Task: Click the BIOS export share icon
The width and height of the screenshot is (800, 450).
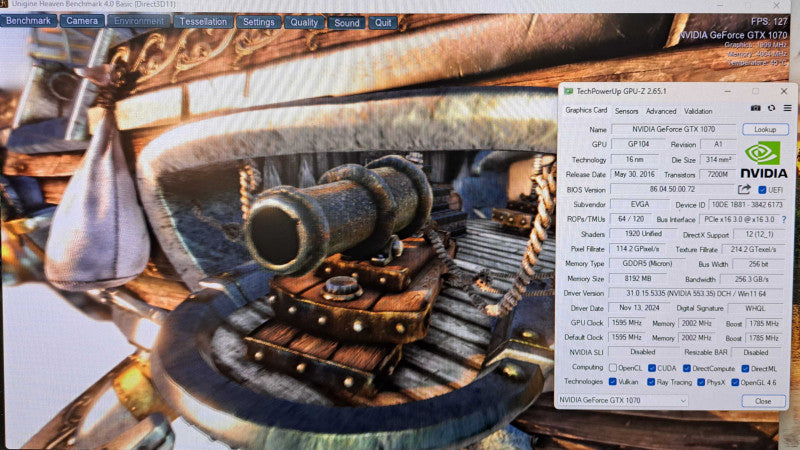Action: [x=744, y=190]
